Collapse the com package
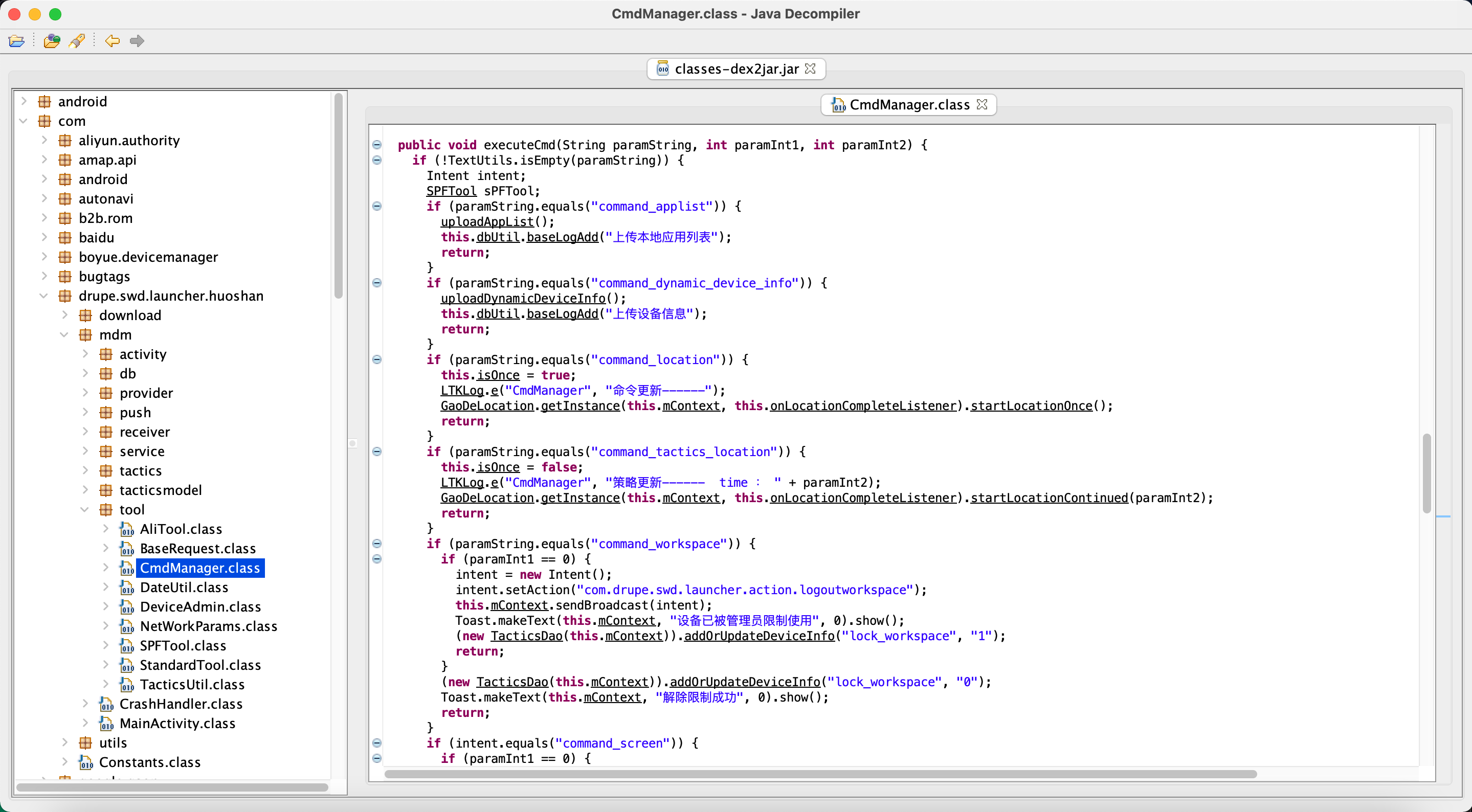Image resolution: width=1472 pixels, height=812 pixels. pyautogui.click(x=24, y=121)
